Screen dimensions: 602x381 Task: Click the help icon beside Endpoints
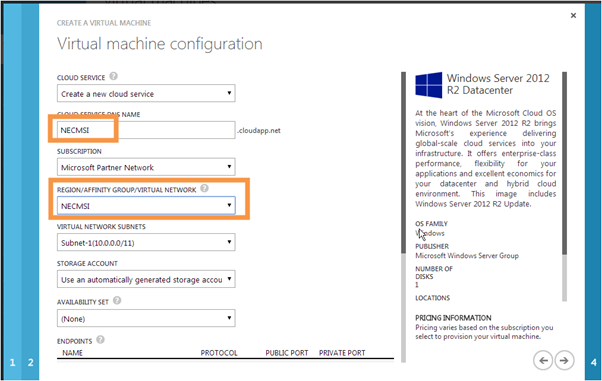click(x=100, y=340)
